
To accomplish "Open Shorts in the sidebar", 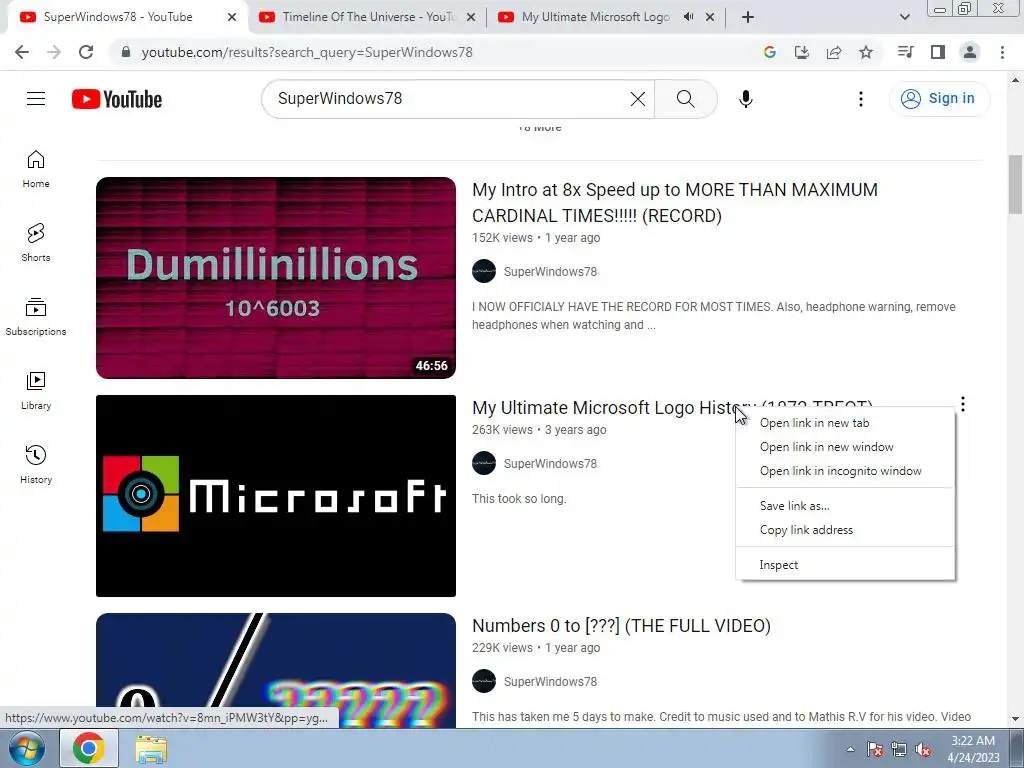I will click(x=36, y=243).
